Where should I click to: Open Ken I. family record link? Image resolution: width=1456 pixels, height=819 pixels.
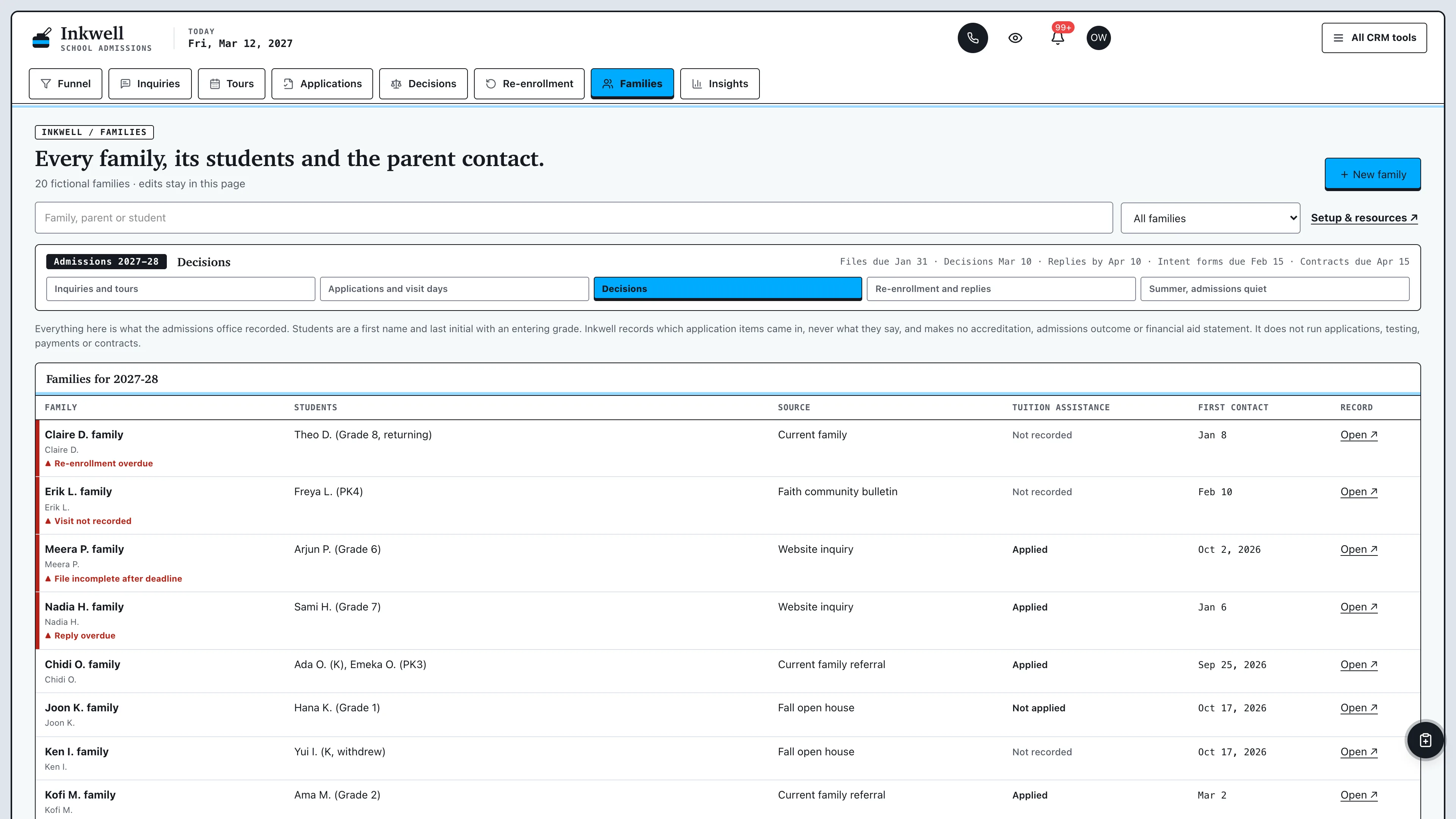coord(1359,752)
